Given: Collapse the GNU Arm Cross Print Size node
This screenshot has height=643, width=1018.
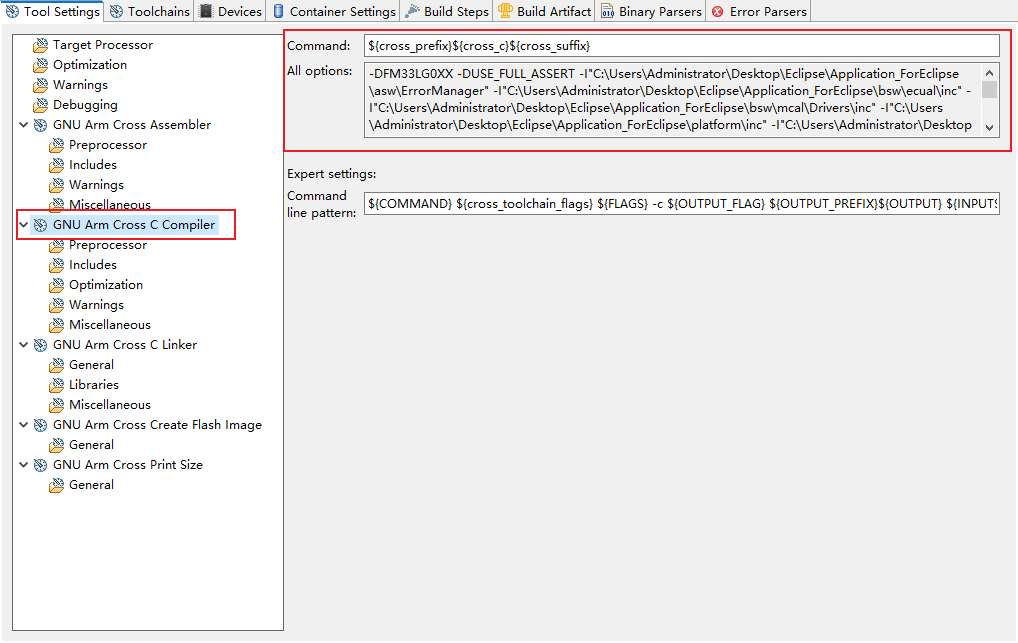Looking at the screenshot, I should (23, 465).
